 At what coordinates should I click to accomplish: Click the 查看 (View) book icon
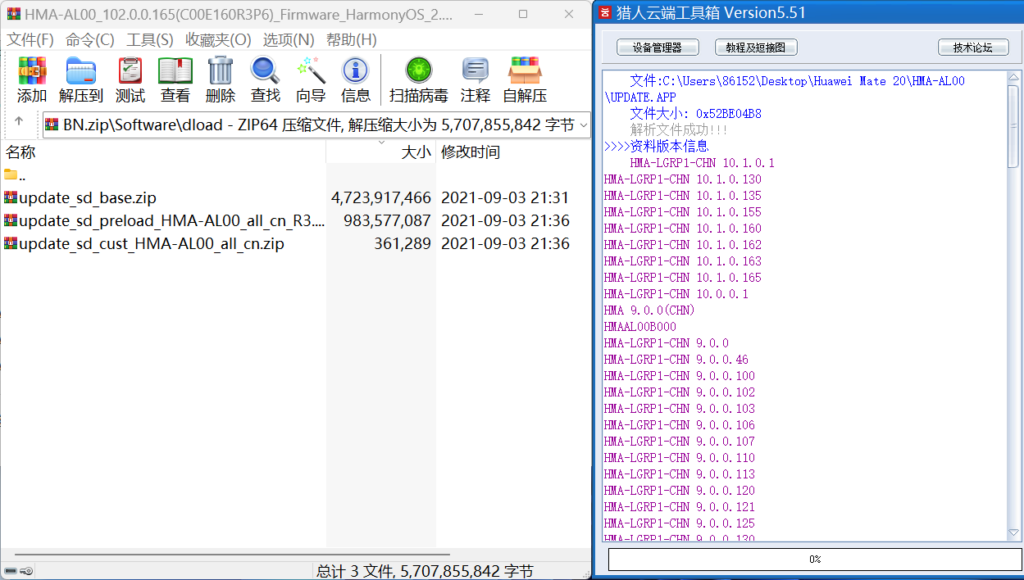pos(175,71)
